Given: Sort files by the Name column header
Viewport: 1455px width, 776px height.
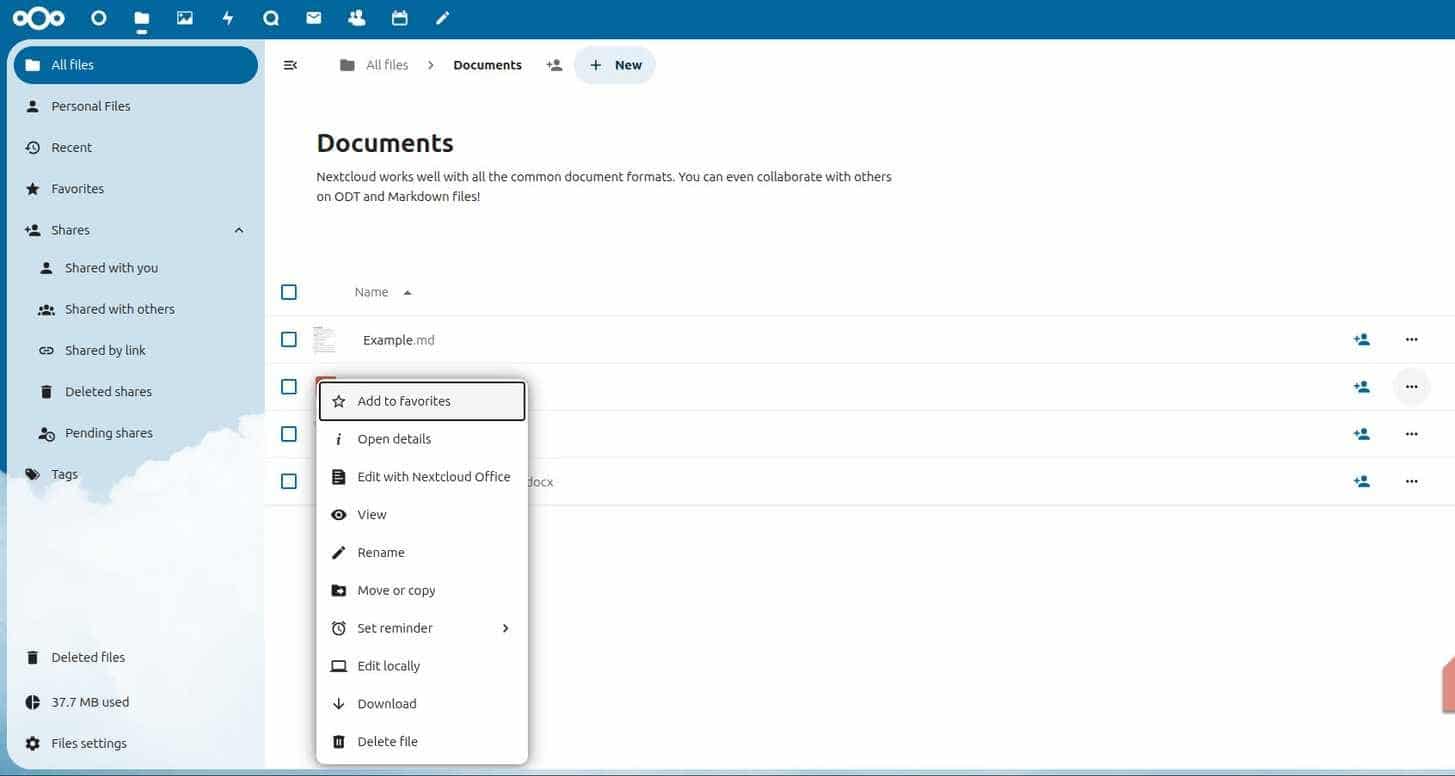Looking at the screenshot, I should pos(382,292).
